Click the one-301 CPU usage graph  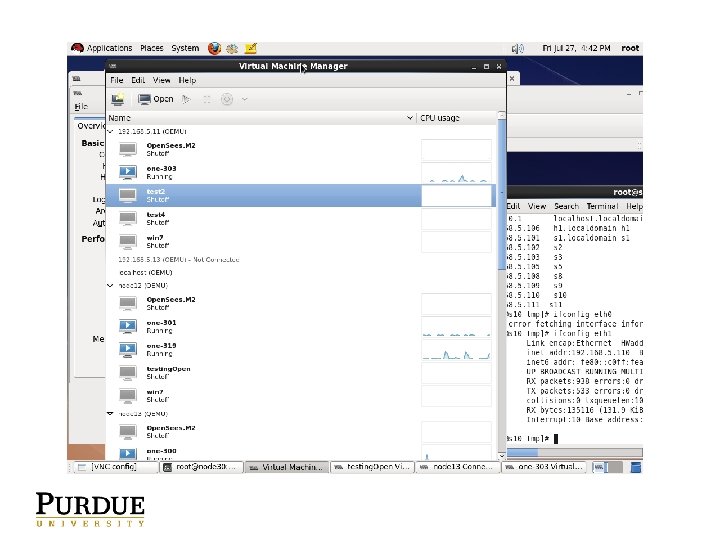coord(456,326)
